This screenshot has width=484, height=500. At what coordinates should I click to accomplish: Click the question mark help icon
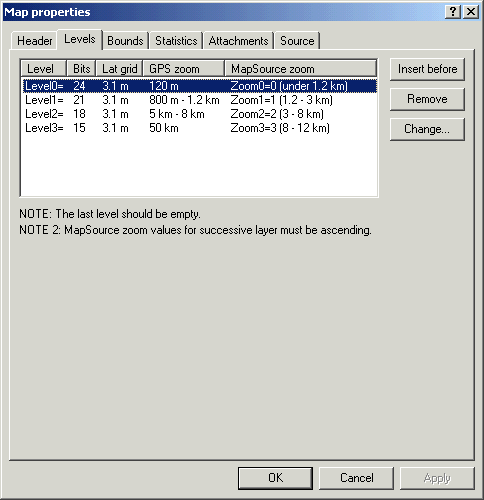point(453,12)
